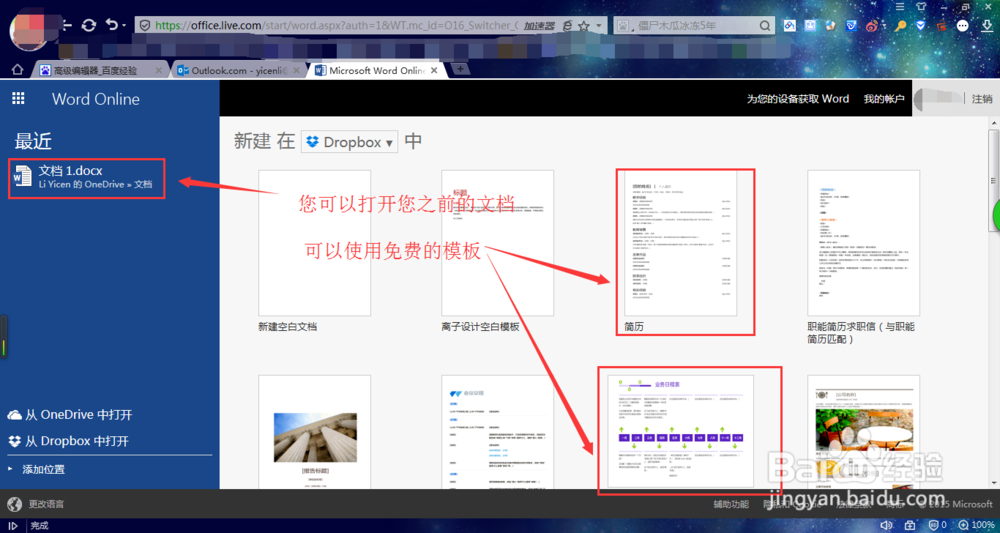Viewport: 1000px width, 533px height.
Task: Select the report template with columns photo
Action: point(314,432)
